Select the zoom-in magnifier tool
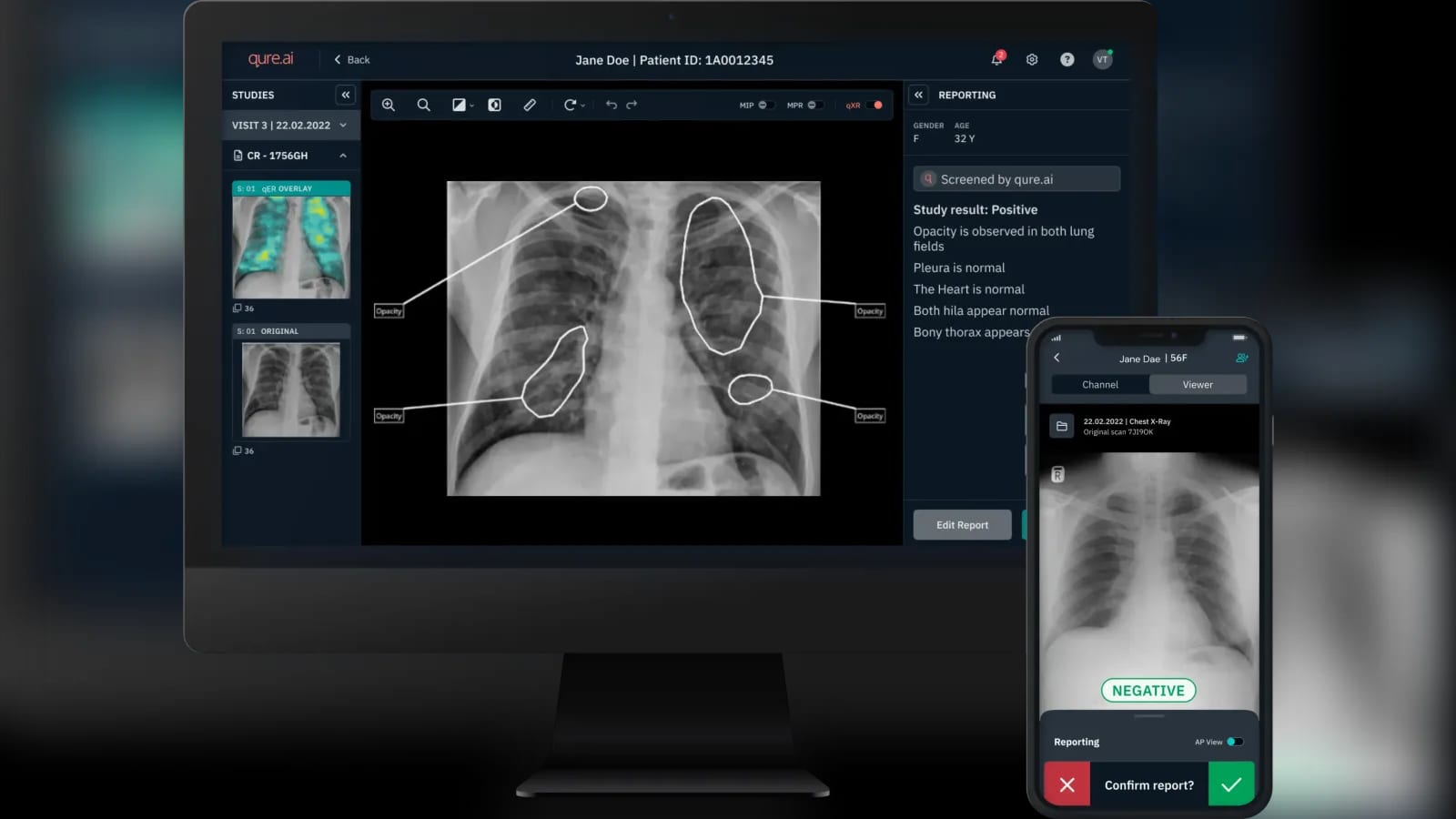Viewport: 1456px width, 819px height. (389, 105)
